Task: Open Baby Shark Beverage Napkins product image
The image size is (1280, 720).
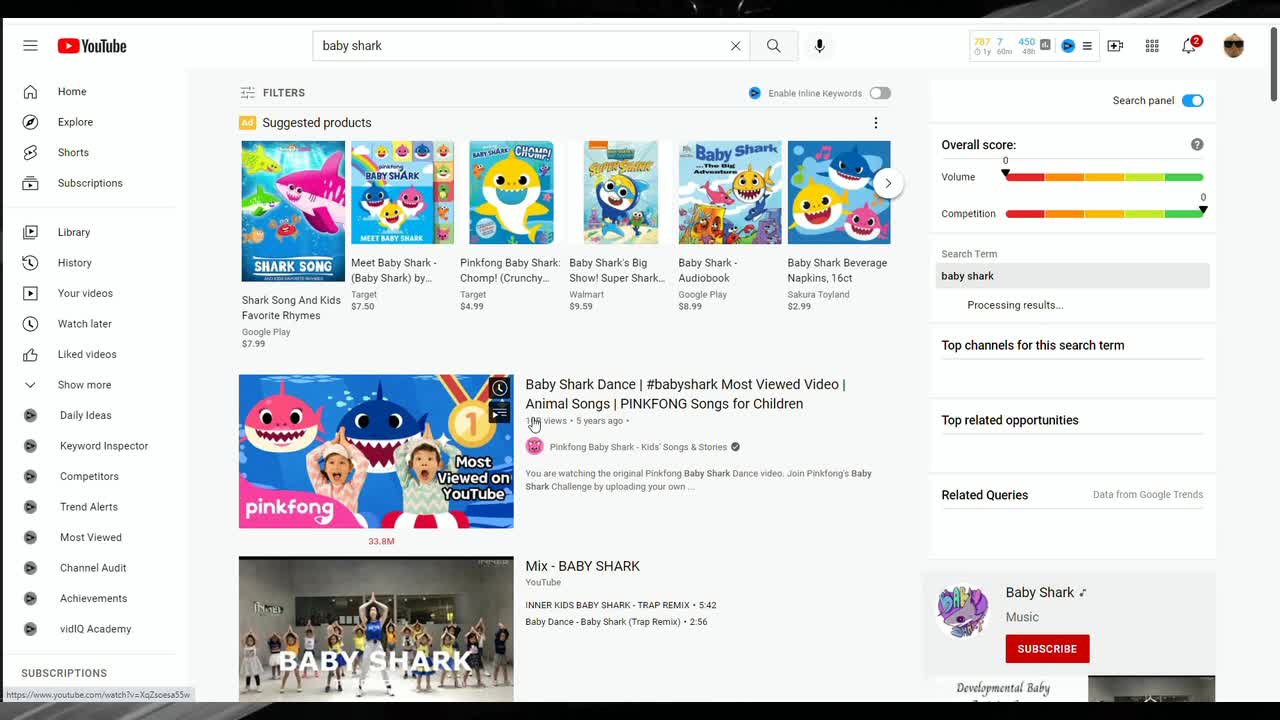Action: (839, 192)
